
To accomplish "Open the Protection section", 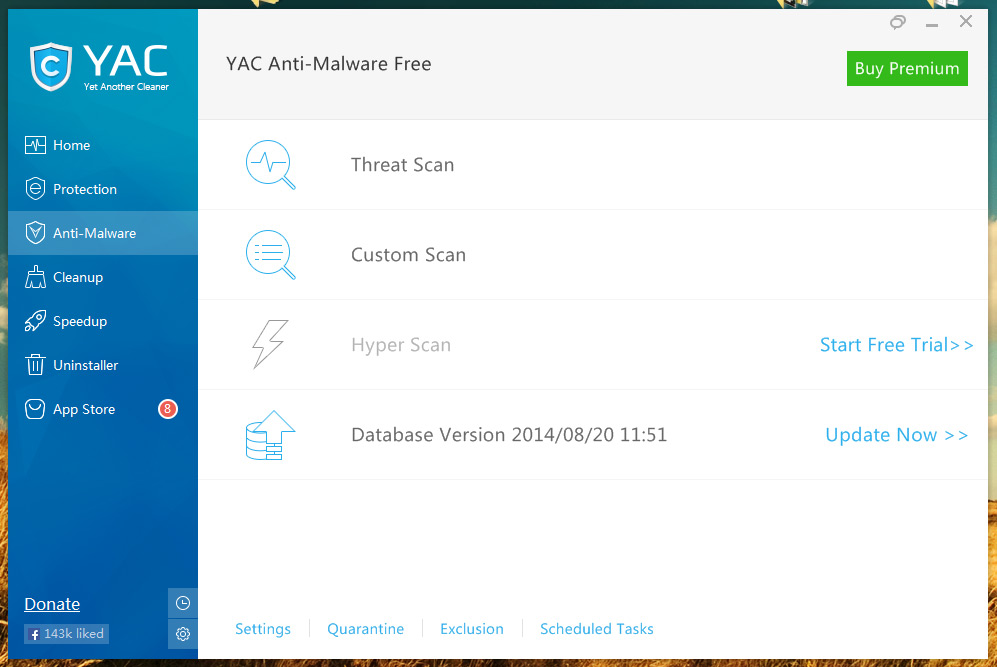I will (103, 189).
